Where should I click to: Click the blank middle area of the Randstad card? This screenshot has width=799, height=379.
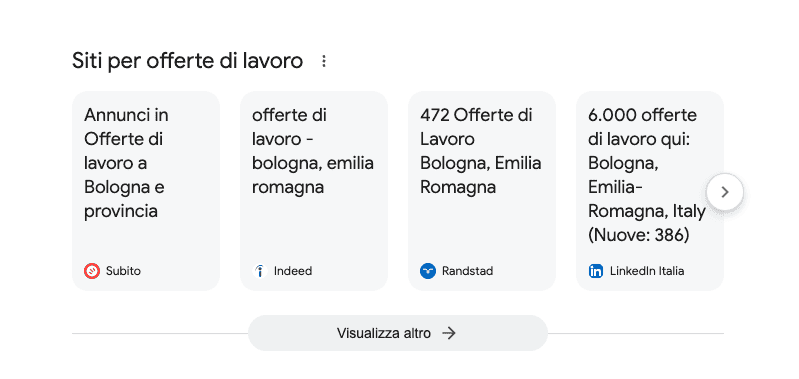(x=482, y=229)
